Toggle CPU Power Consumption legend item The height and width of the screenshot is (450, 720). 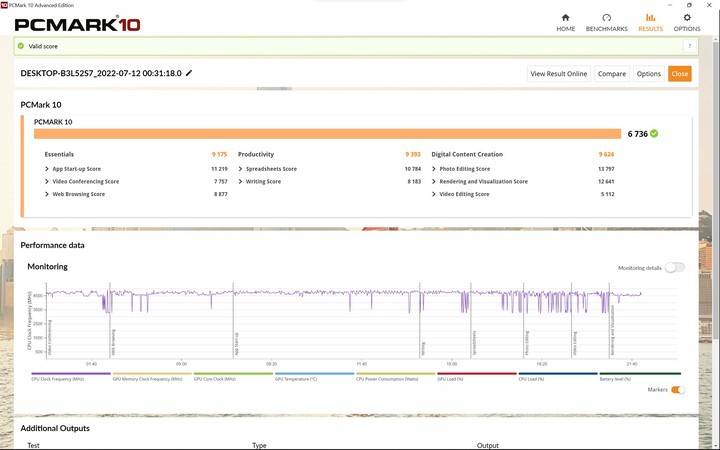(x=395, y=377)
